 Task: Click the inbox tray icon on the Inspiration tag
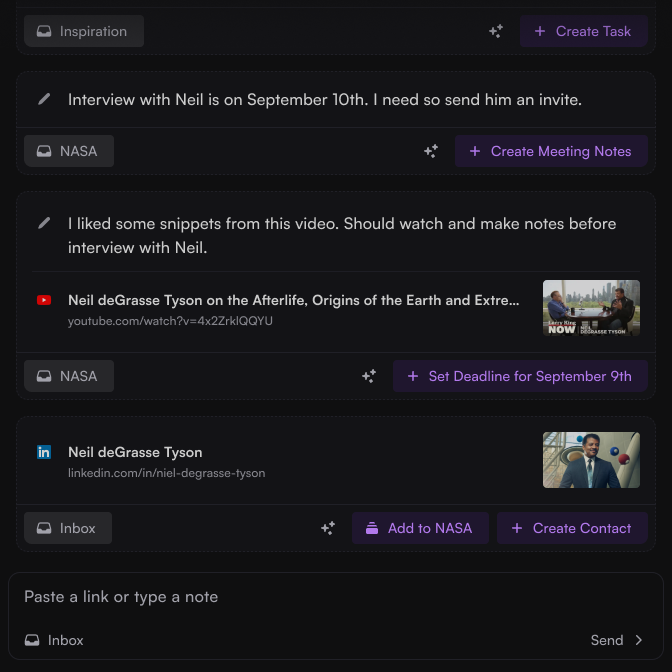pos(44,31)
